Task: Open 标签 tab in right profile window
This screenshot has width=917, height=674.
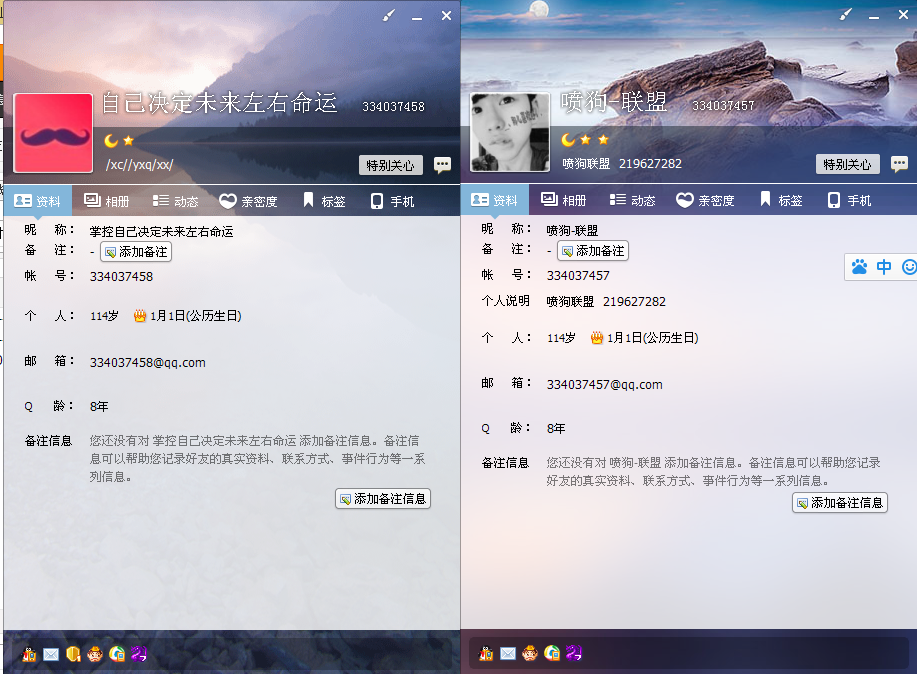Action: 781,200
